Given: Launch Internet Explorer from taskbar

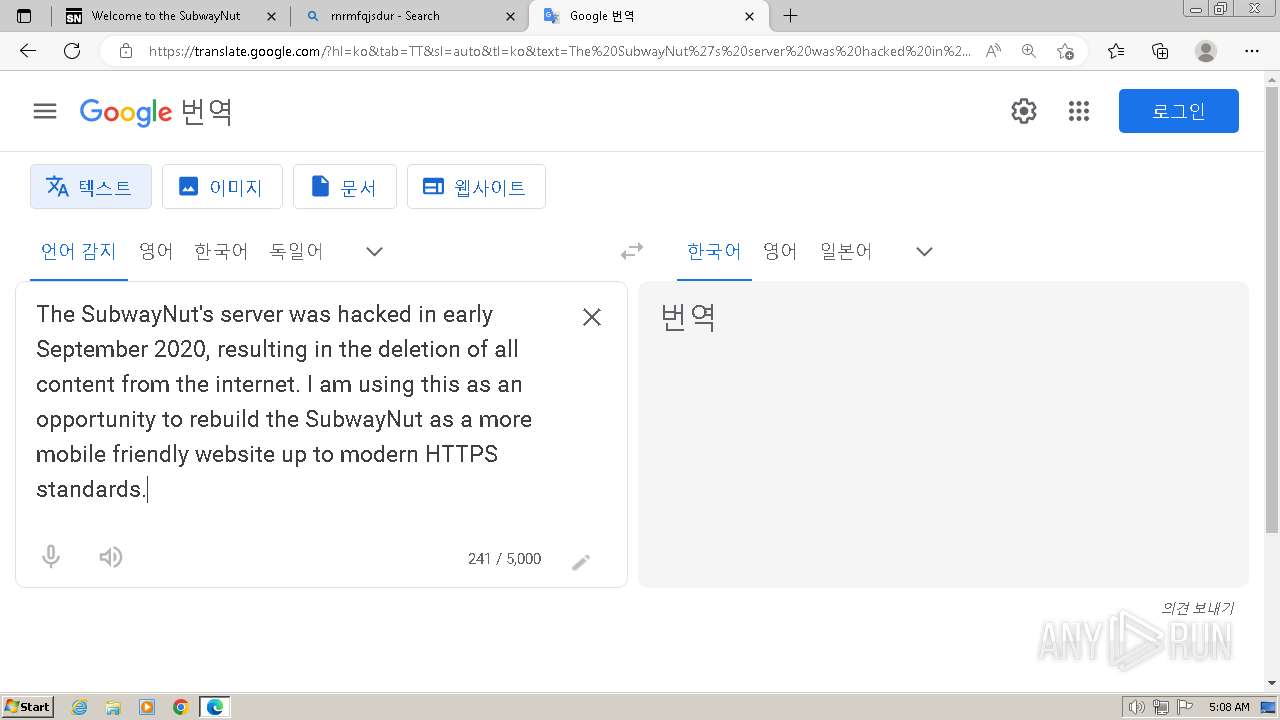Looking at the screenshot, I should click(79, 707).
